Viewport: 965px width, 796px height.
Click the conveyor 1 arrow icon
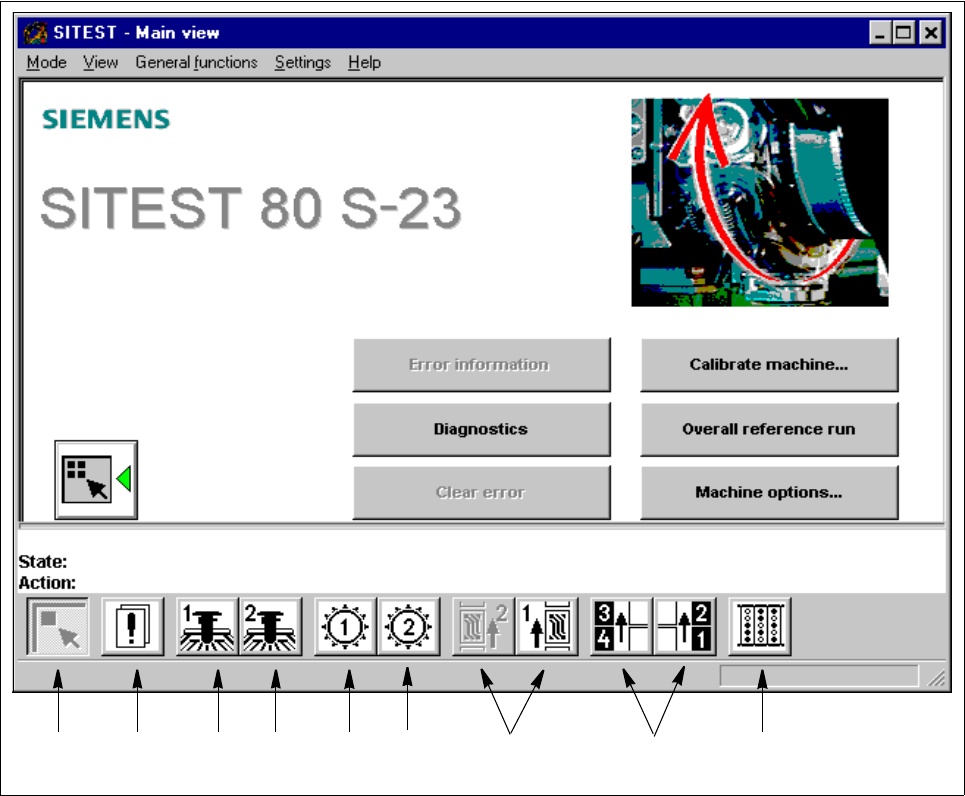click(547, 627)
